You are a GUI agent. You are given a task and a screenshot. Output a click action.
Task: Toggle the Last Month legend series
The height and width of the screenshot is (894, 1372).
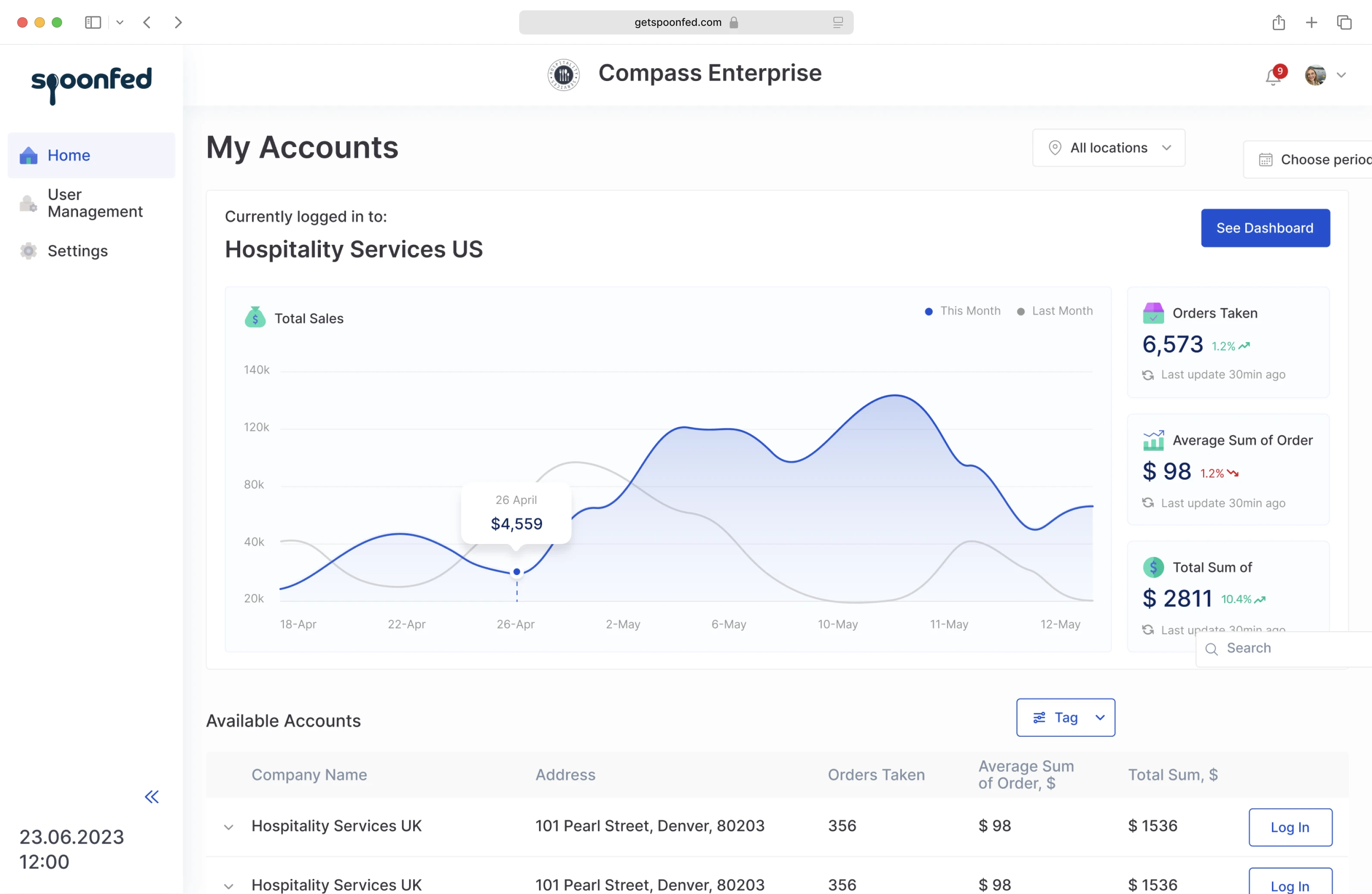tap(1055, 311)
